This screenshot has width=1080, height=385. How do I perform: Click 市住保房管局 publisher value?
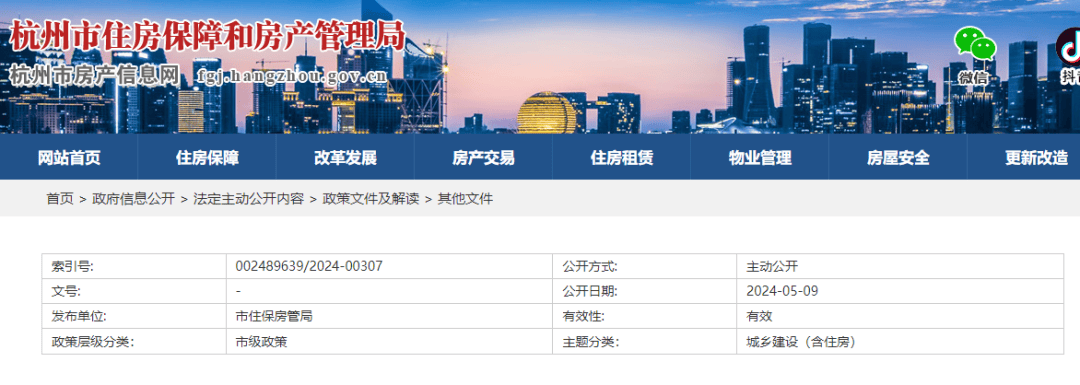point(274,316)
